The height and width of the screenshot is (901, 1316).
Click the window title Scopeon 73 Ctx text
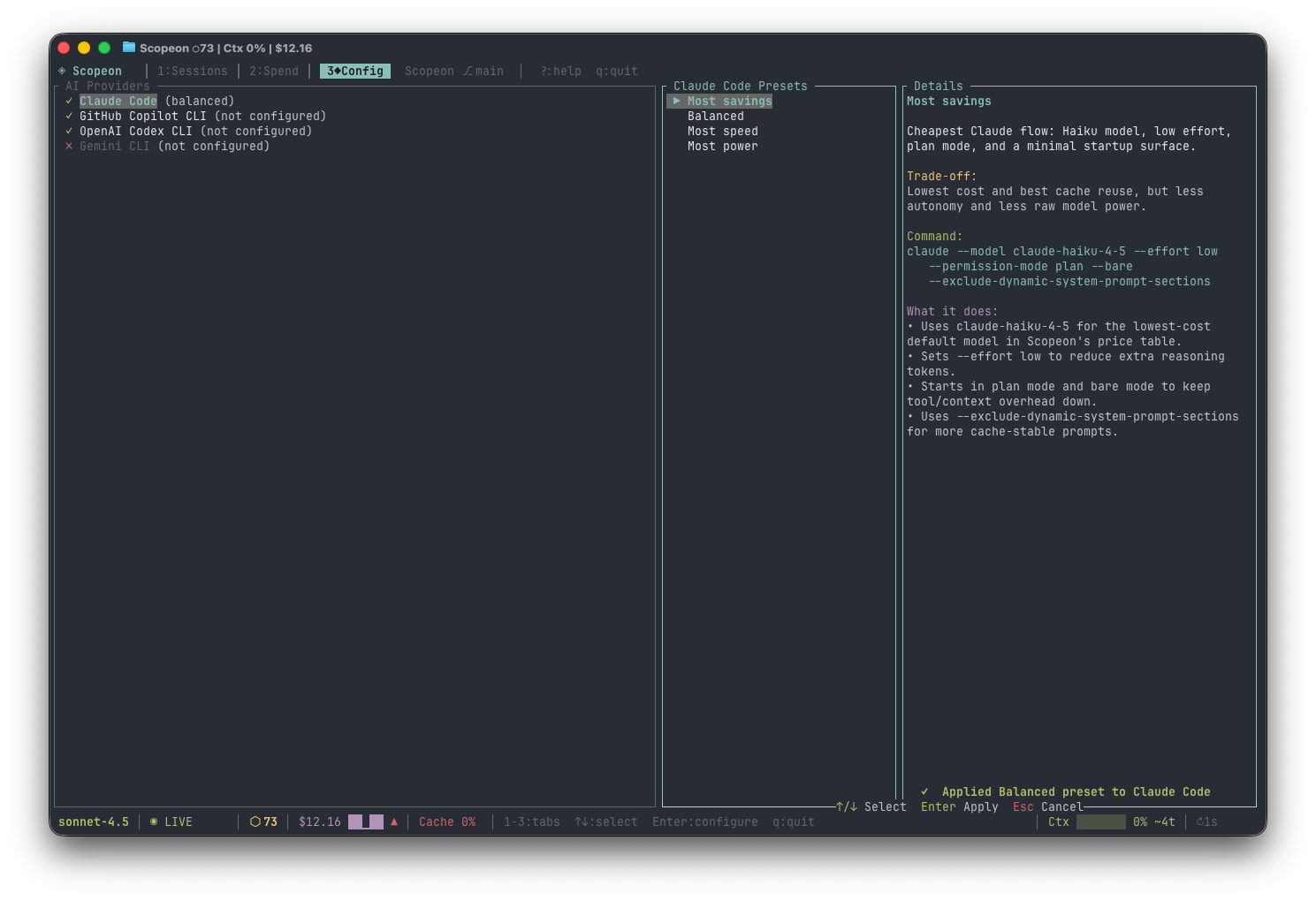226,48
